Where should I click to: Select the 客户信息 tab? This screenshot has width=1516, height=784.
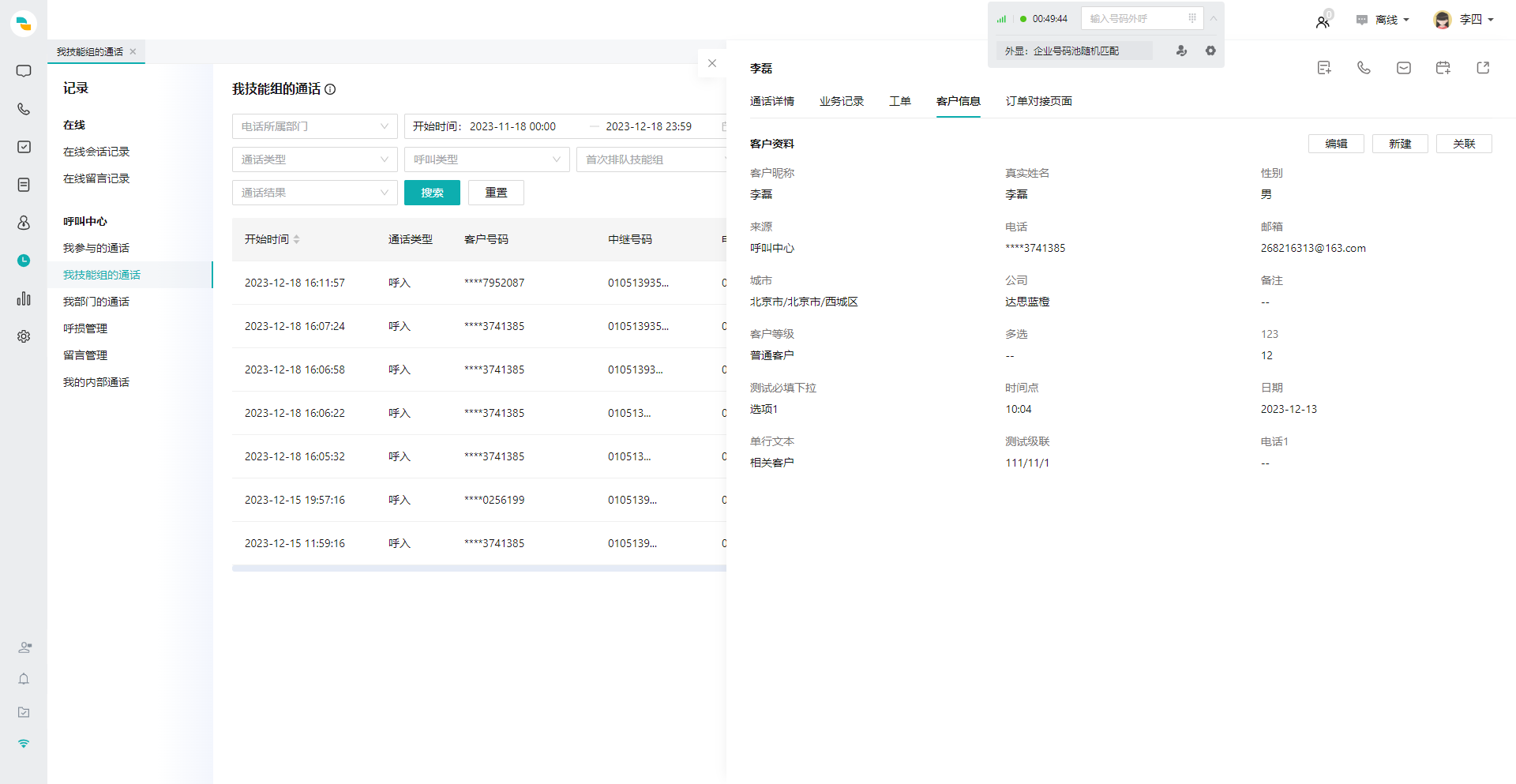coord(959,101)
